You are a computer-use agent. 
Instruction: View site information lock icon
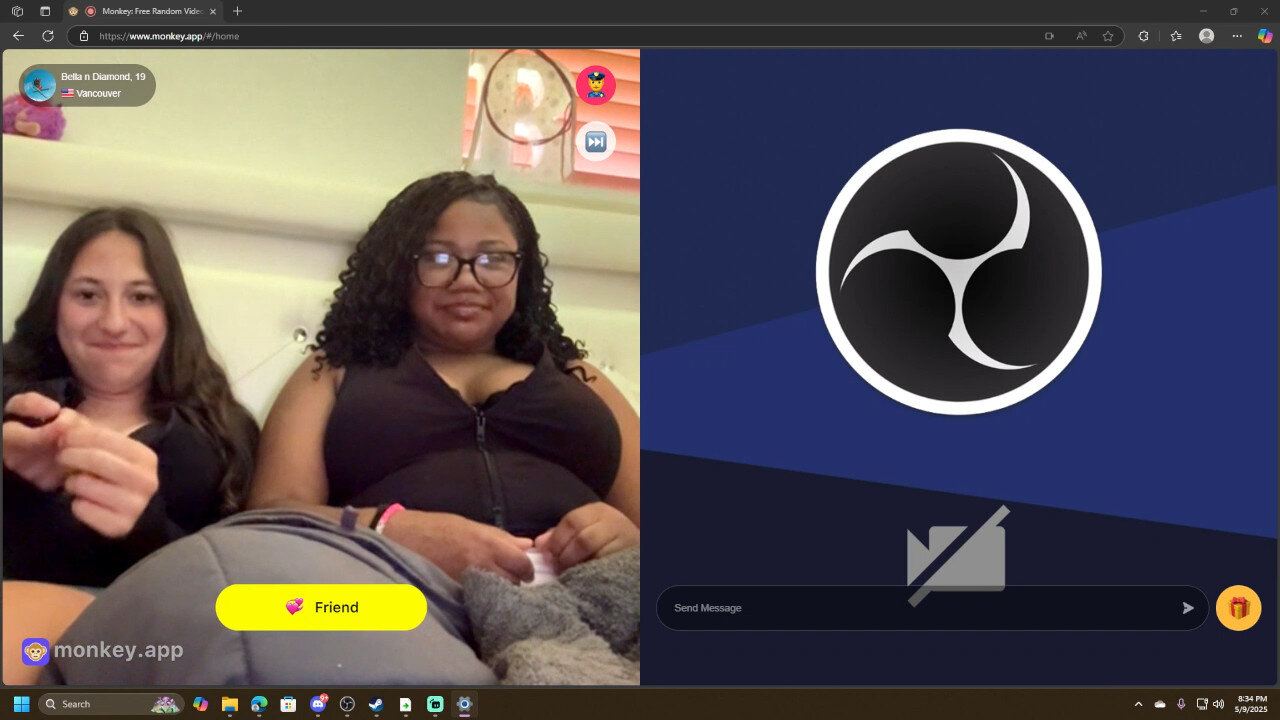click(x=84, y=36)
